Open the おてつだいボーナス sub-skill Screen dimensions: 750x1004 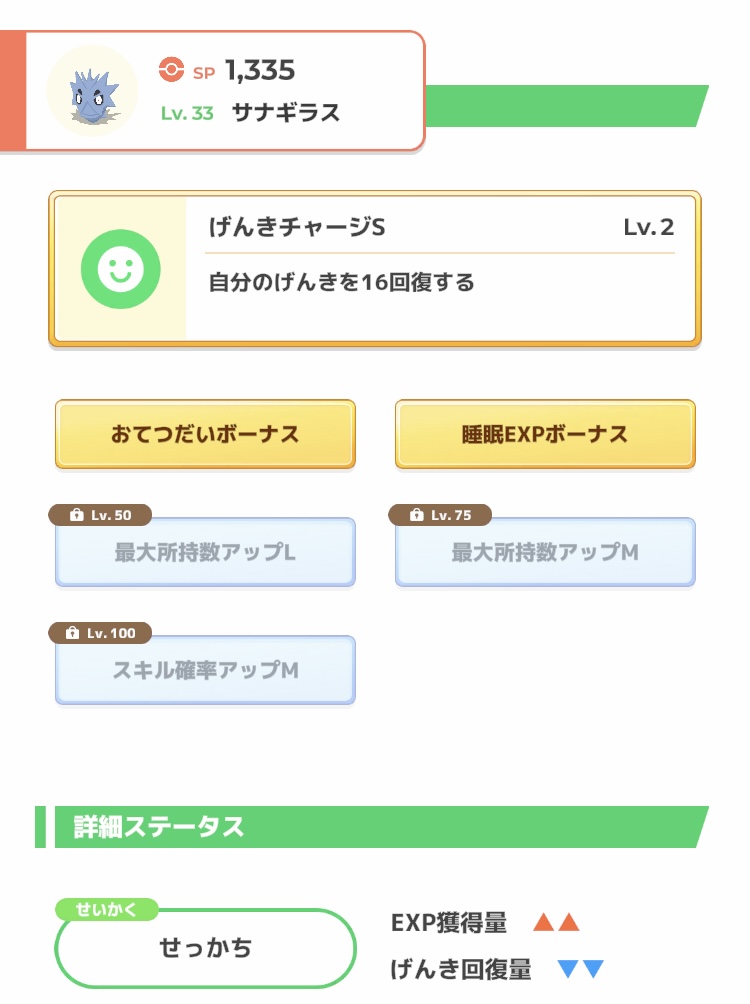(x=205, y=434)
